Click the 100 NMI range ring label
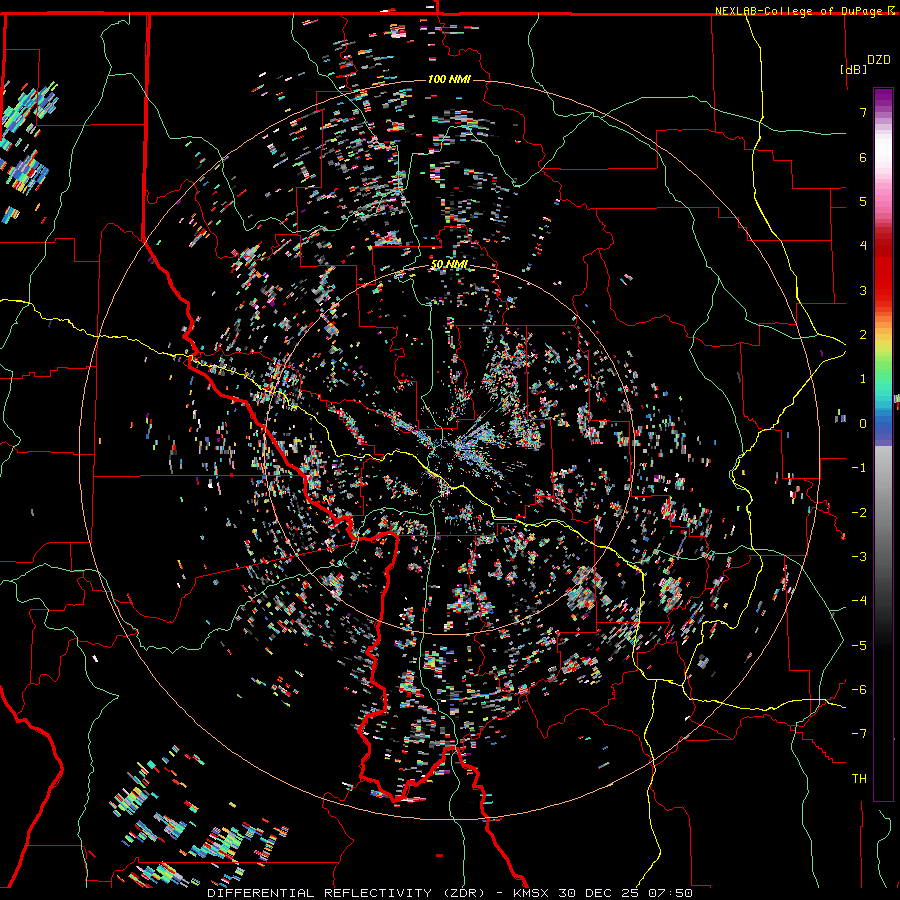Screen dimensions: 900x900 [449, 79]
